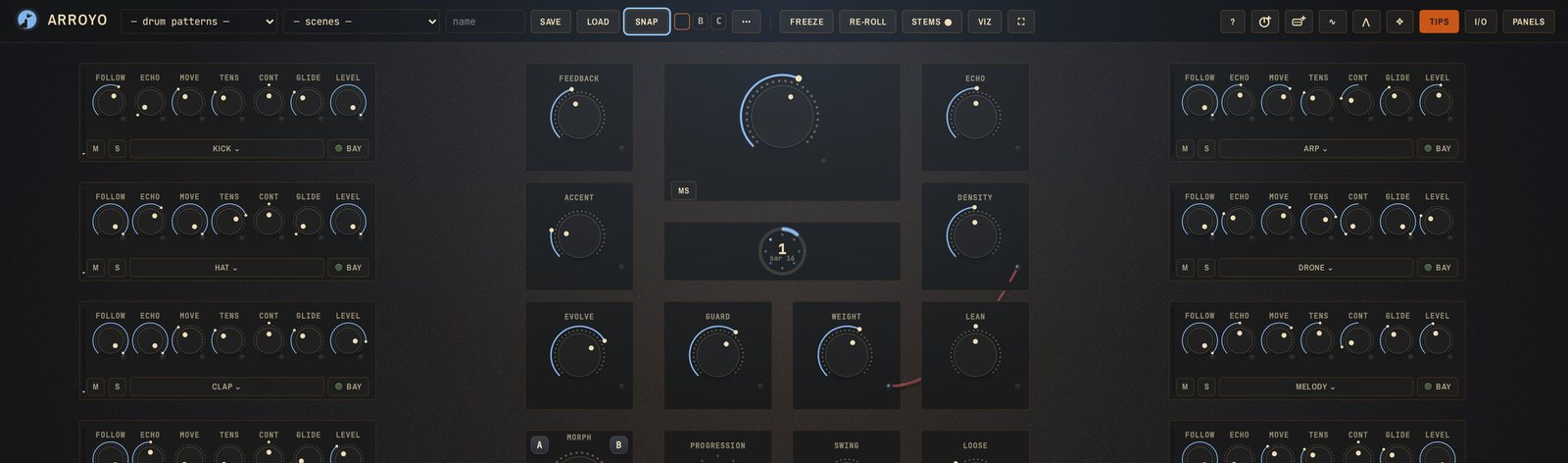Viewport: 1568px width, 463px height.
Task: Solo the KICK channel
Action: click(117, 149)
